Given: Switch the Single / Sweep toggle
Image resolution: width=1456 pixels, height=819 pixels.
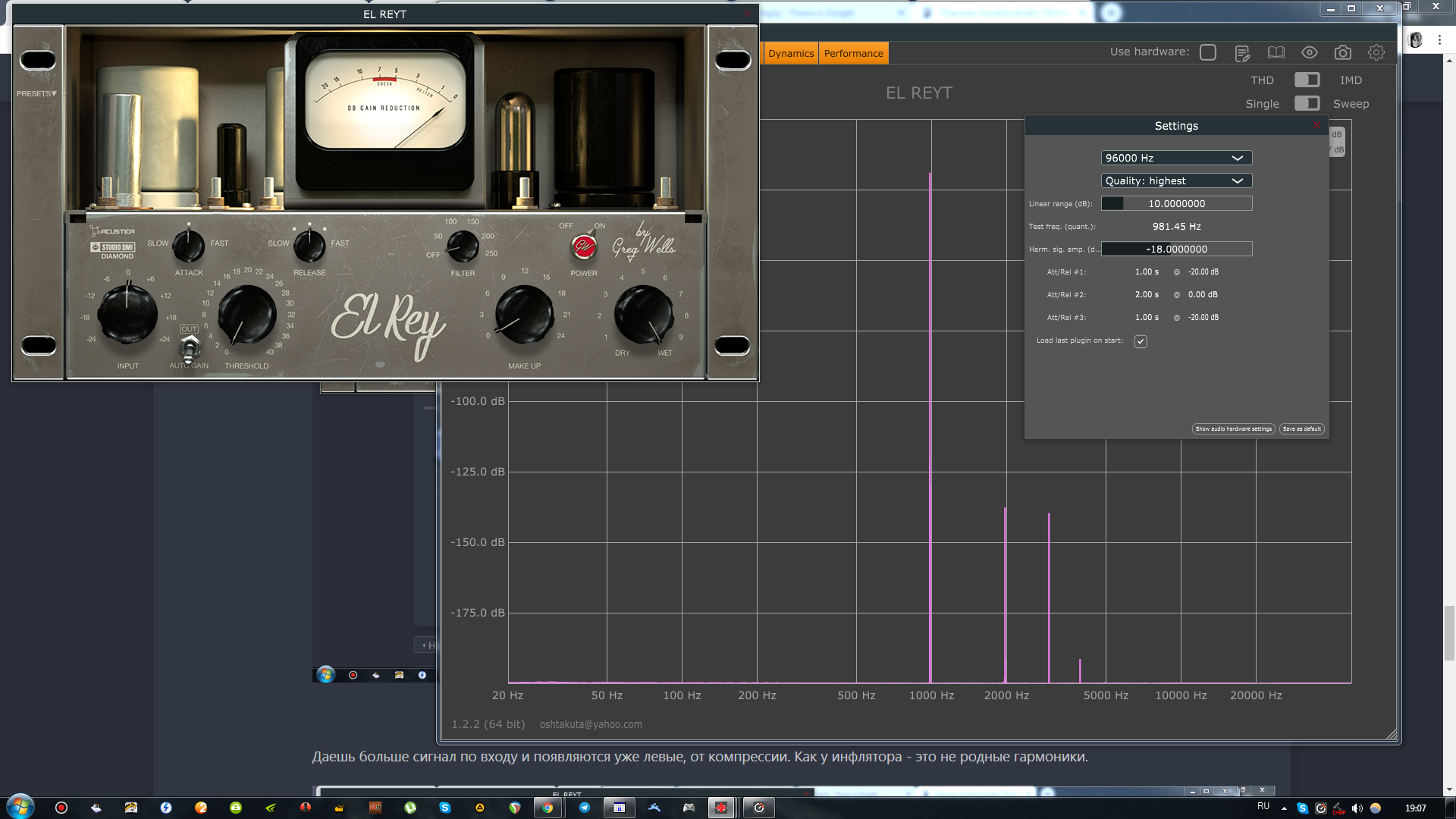Looking at the screenshot, I should tap(1307, 103).
